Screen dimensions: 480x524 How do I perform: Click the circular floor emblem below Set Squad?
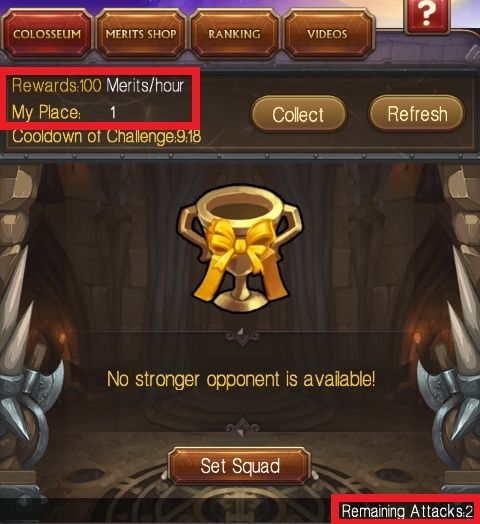pyautogui.click(x=240, y=501)
